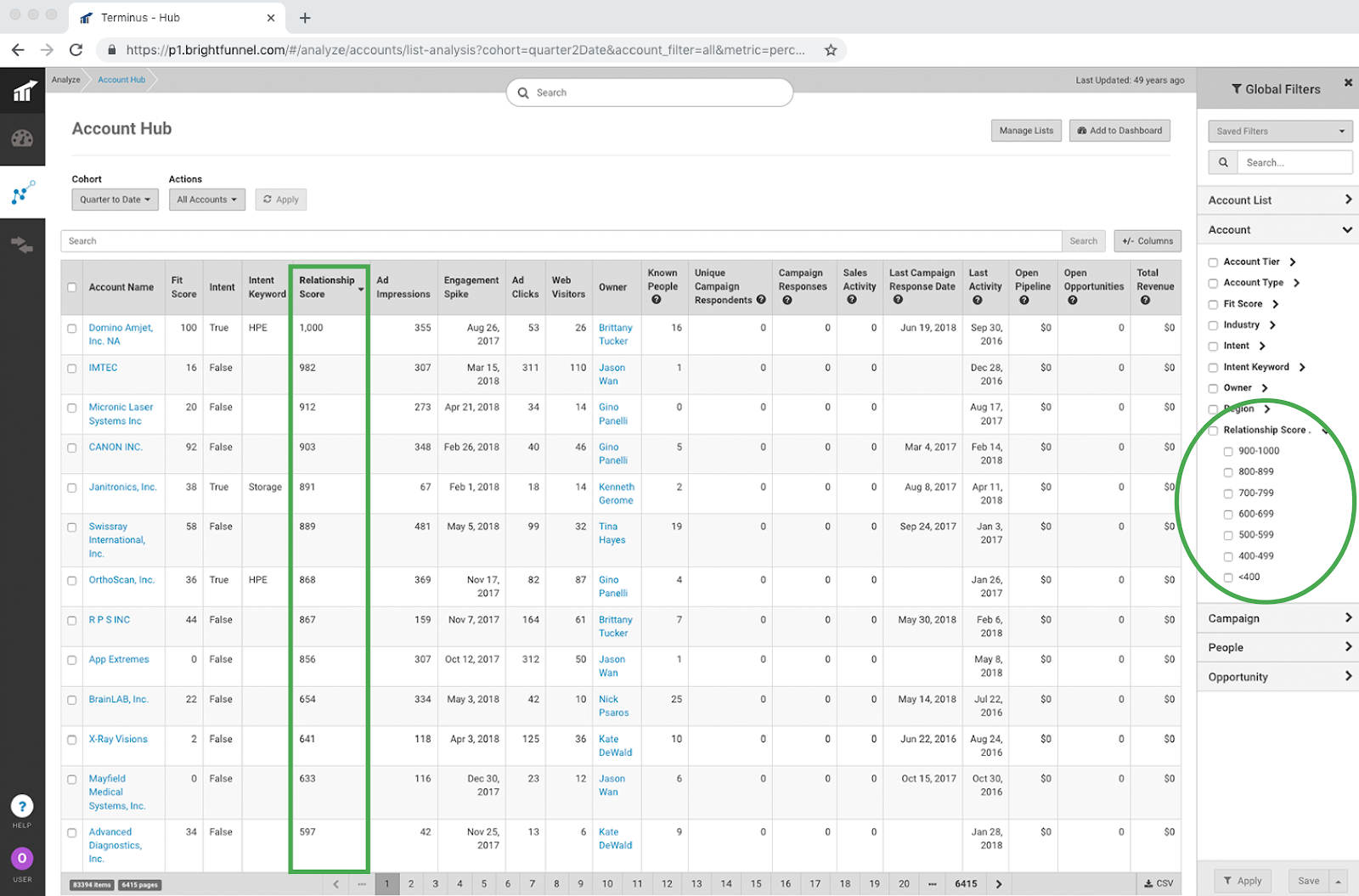1359x896 pixels.
Task: Click the Global Filters Apply button
Action: 1242,882
